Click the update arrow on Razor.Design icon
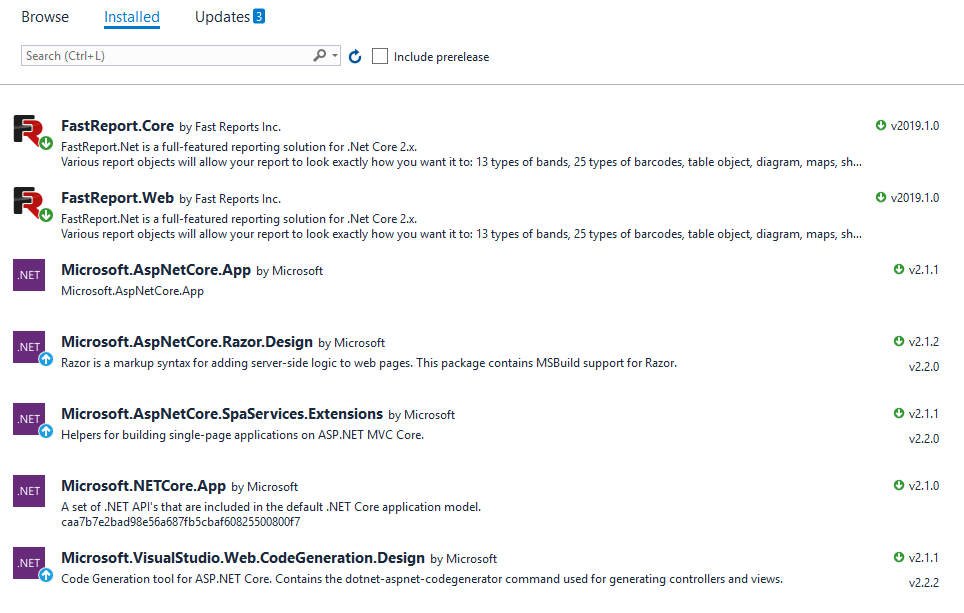964x613 pixels. click(46, 359)
